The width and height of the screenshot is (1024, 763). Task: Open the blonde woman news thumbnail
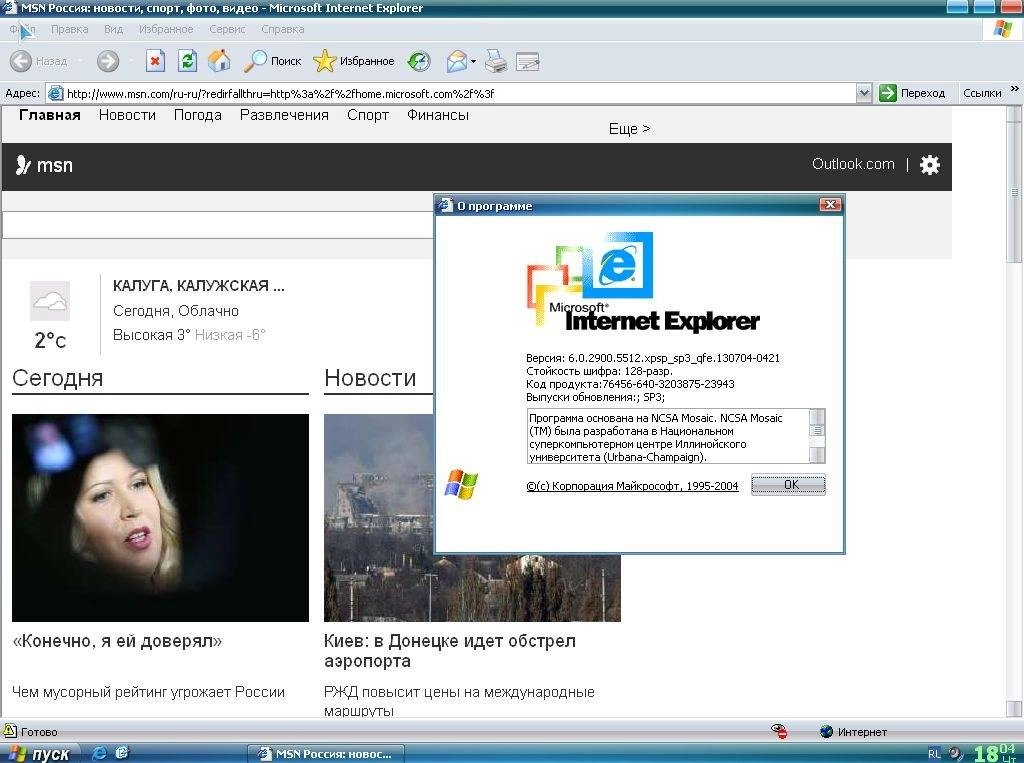[160, 517]
